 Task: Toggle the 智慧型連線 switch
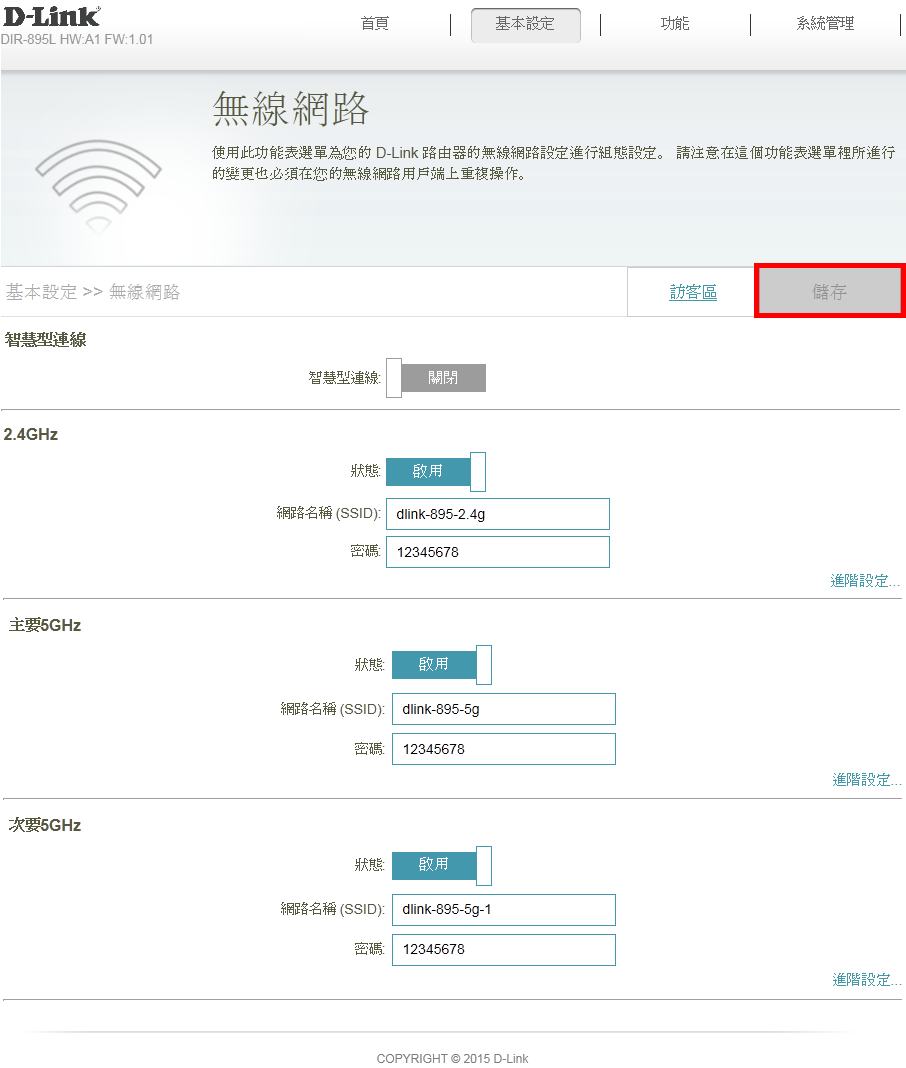point(436,378)
